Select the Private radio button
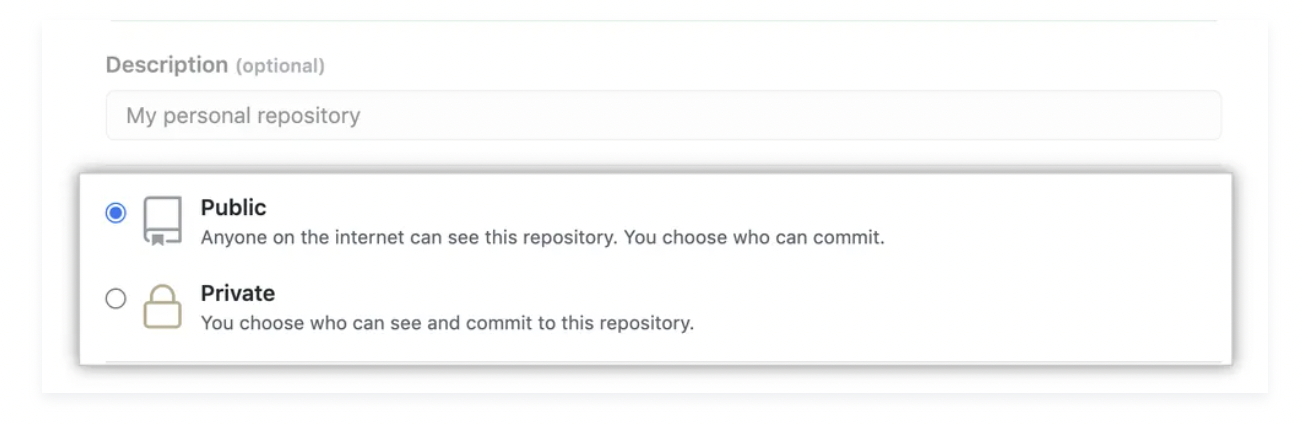Screen dimensions: 1302x424 (116, 298)
